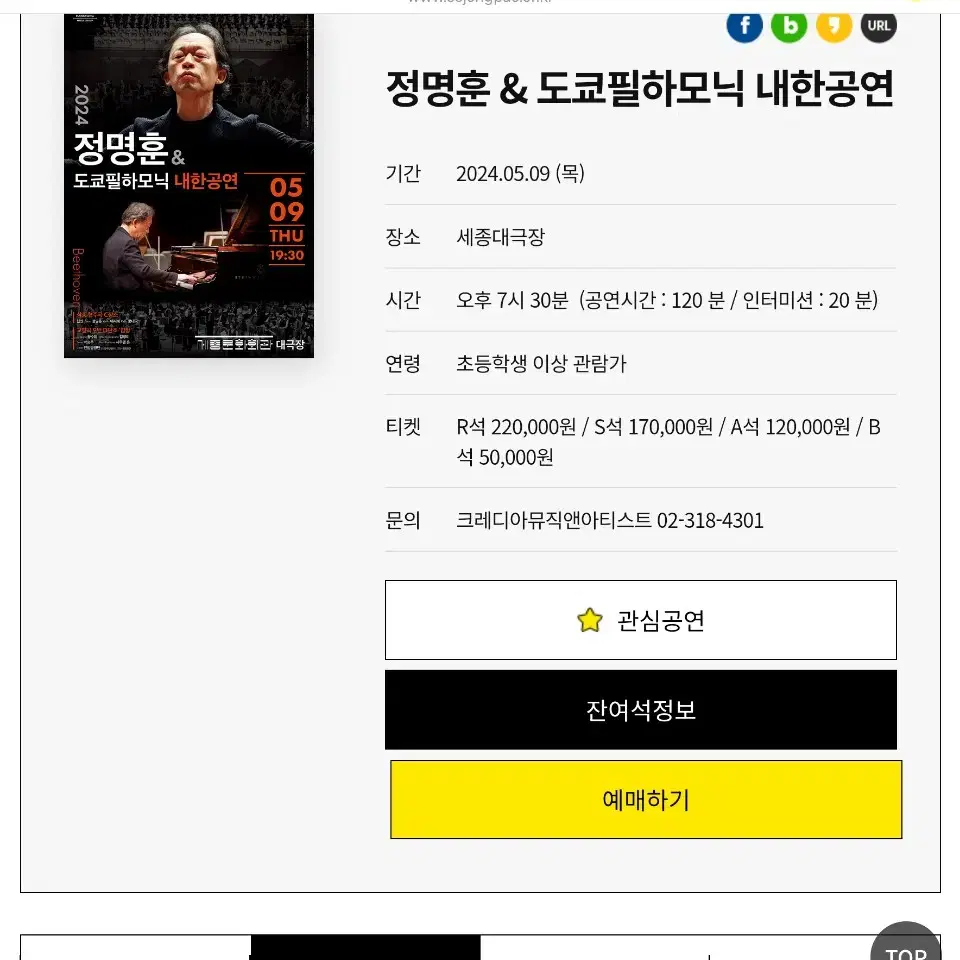The image size is (960, 960).
Task: Switch to the left white tab below
Action: pos(136,948)
